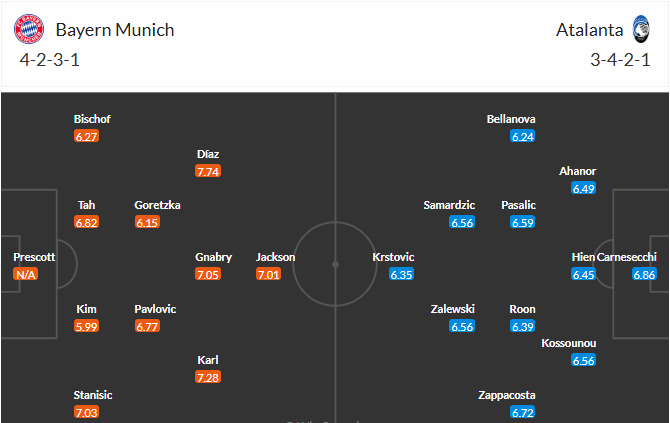This screenshot has height=423, width=670.
Task: Click Gnabry's 7.05 rating badge
Action: pyautogui.click(x=208, y=274)
